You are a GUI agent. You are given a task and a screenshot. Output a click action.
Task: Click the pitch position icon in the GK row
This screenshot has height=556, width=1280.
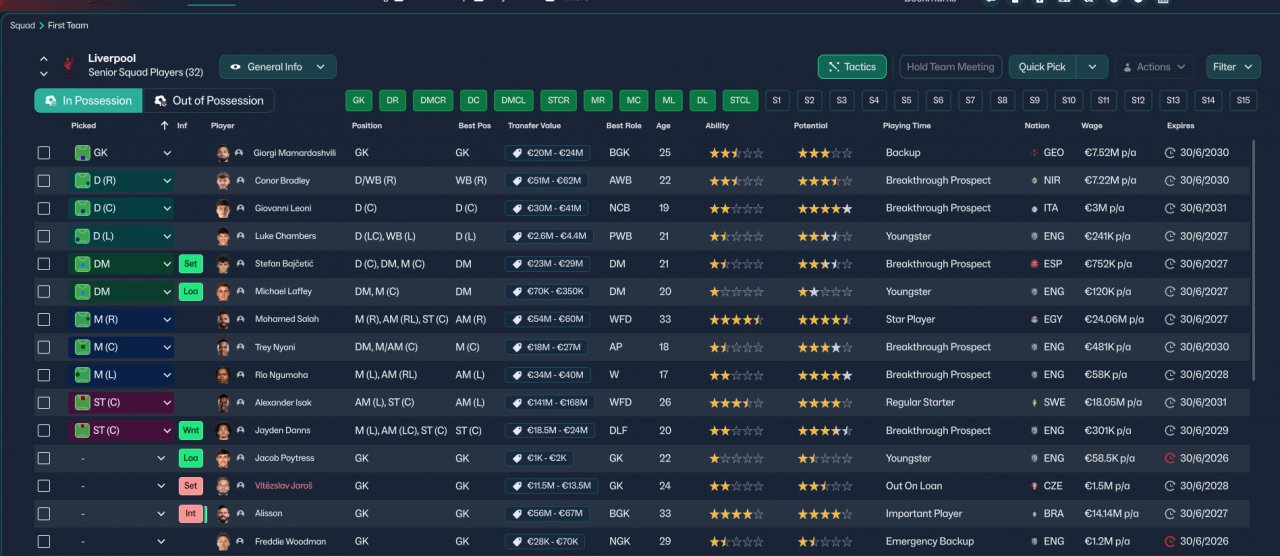tap(82, 153)
